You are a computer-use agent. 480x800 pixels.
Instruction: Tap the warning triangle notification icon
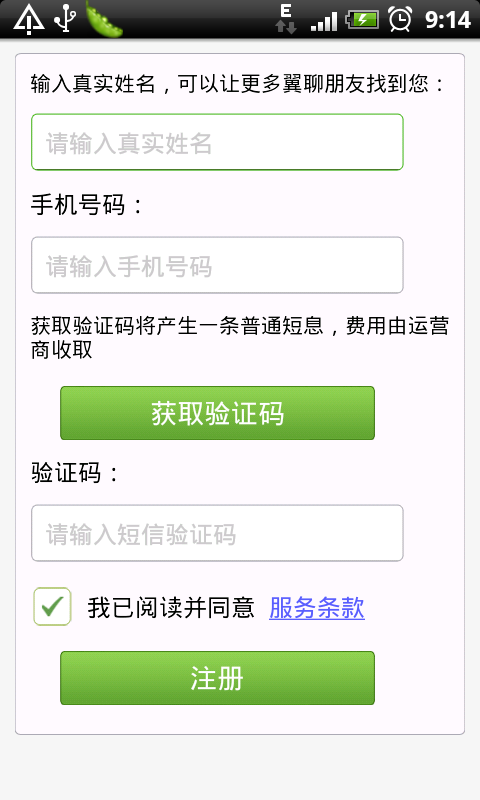tap(29, 19)
